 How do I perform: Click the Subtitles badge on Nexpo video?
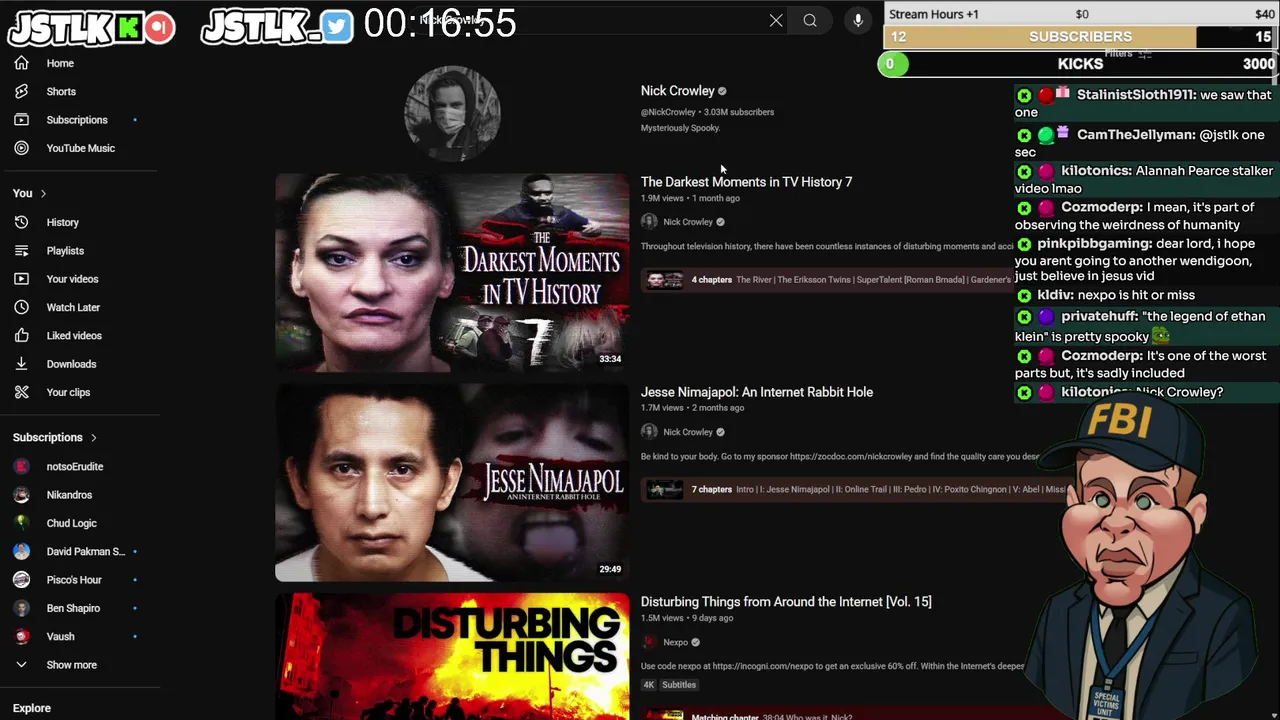pos(679,685)
